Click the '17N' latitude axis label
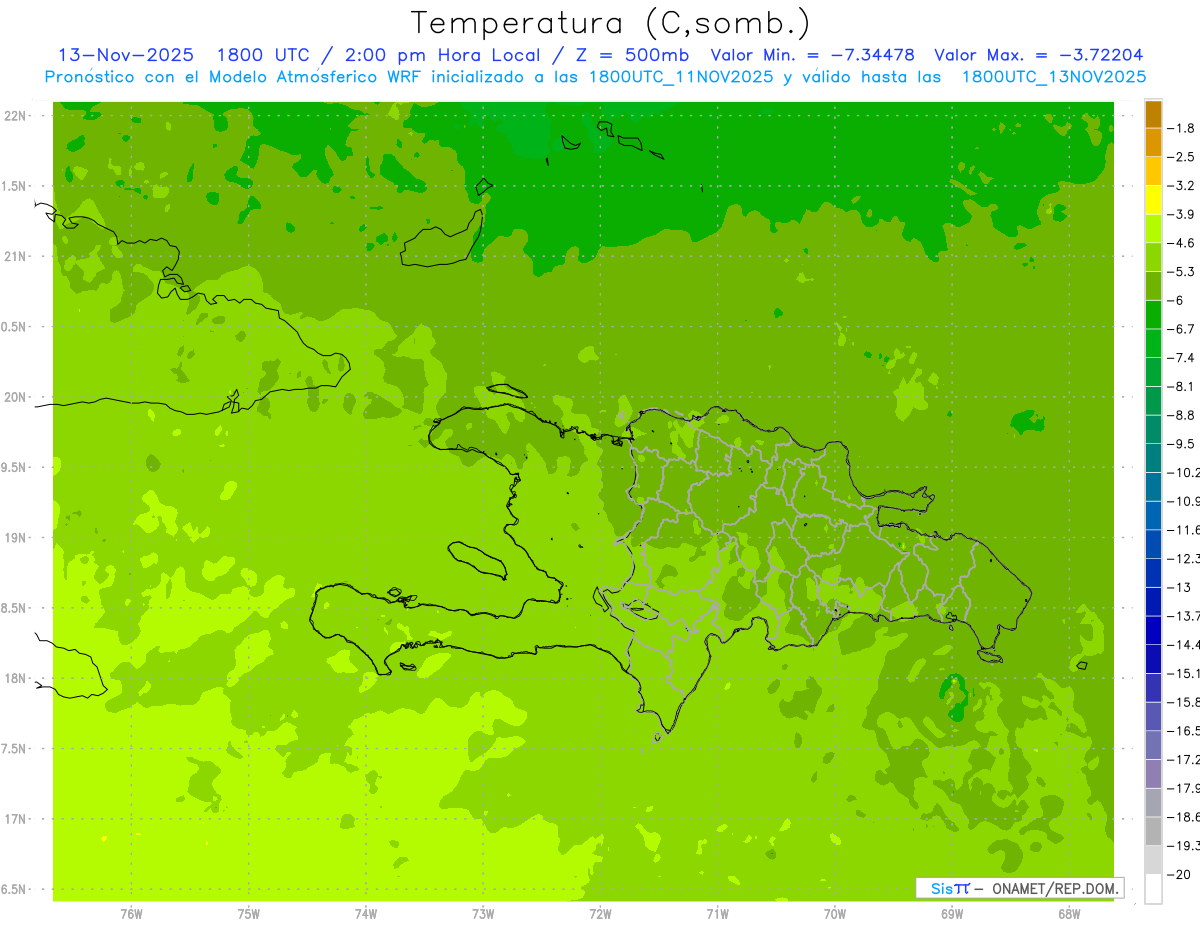The height and width of the screenshot is (927, 1200). coord(14,819)
